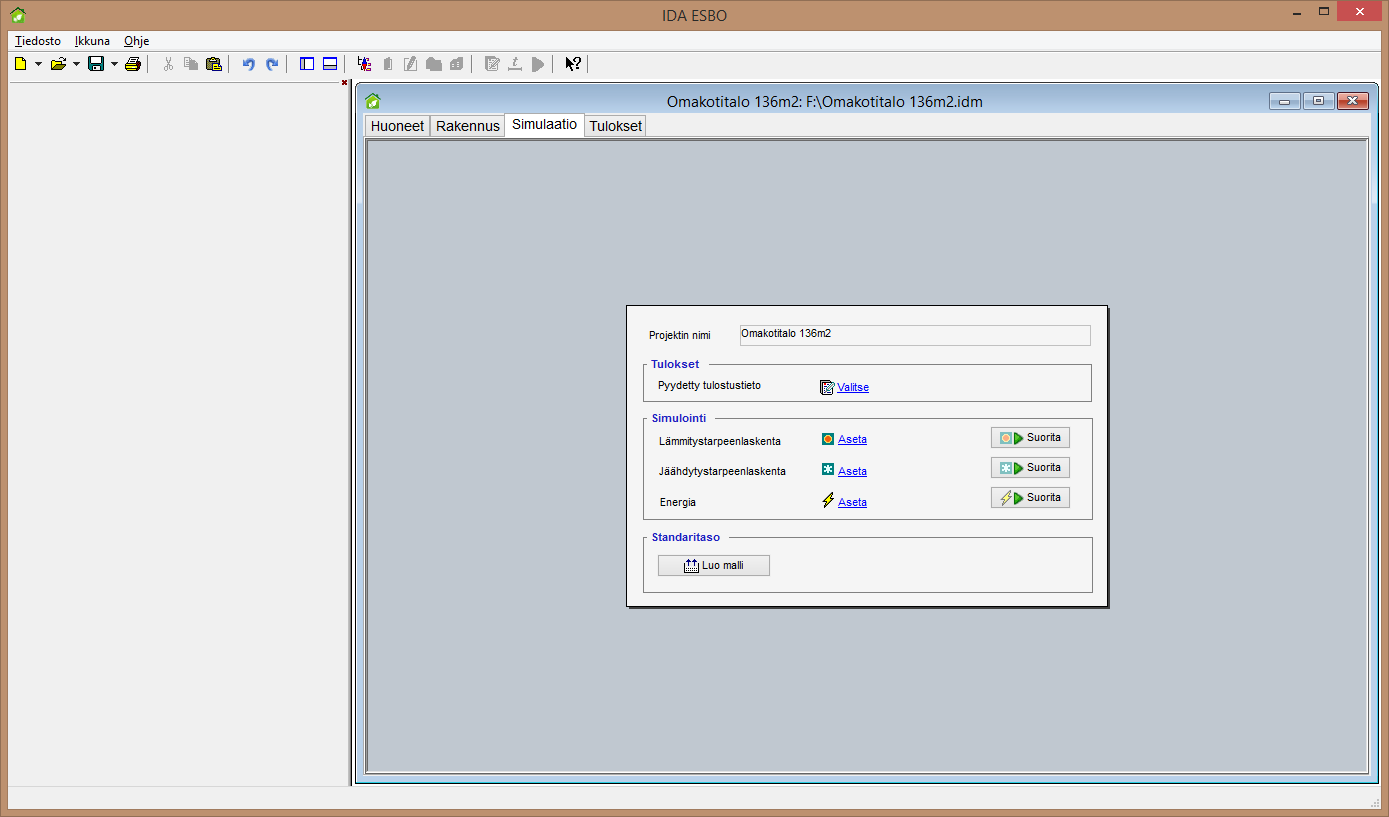Open the dropdown arrow next to Save

tap(114, 64)
